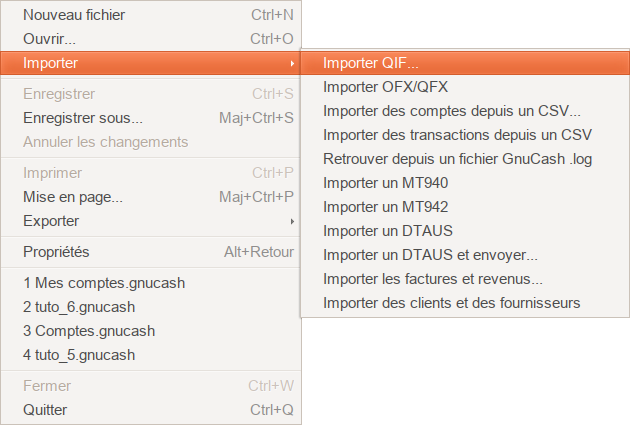Click Quitter to exit GnuCash
This screenshot has width=630, height=425.
(x=46, y=409)
